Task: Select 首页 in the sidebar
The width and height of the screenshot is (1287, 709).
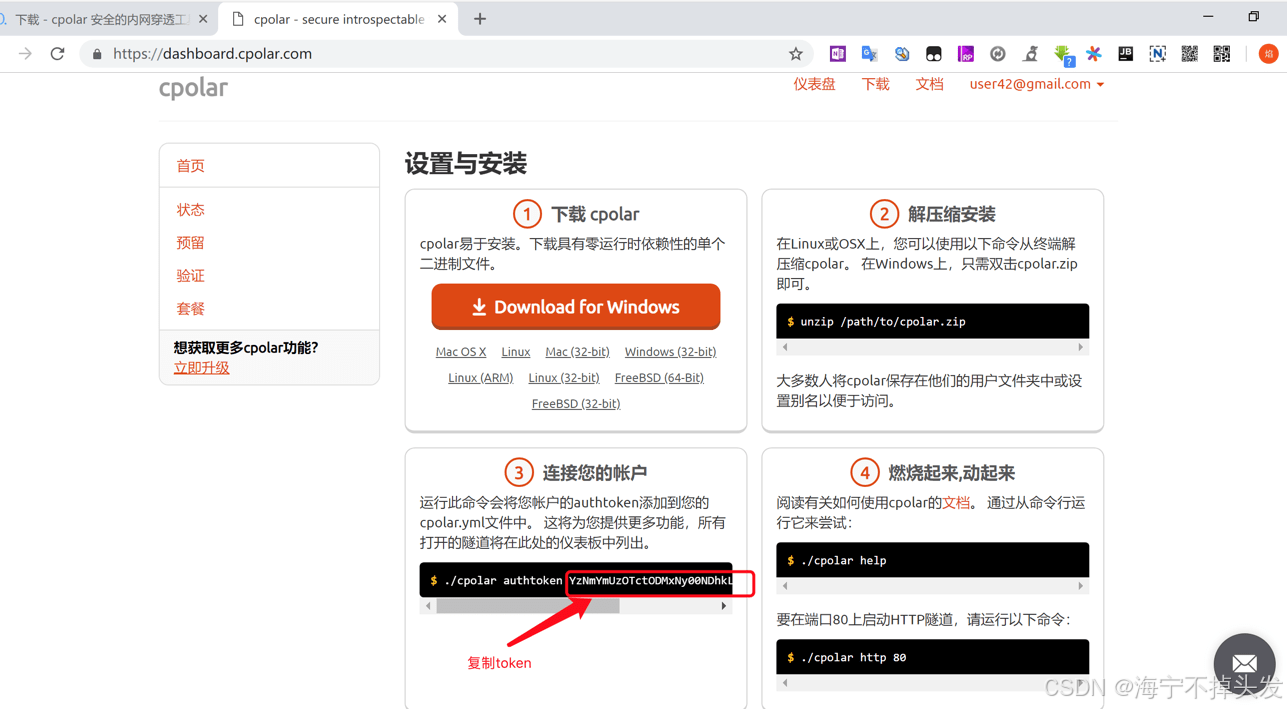Action: tap(190, 166)
